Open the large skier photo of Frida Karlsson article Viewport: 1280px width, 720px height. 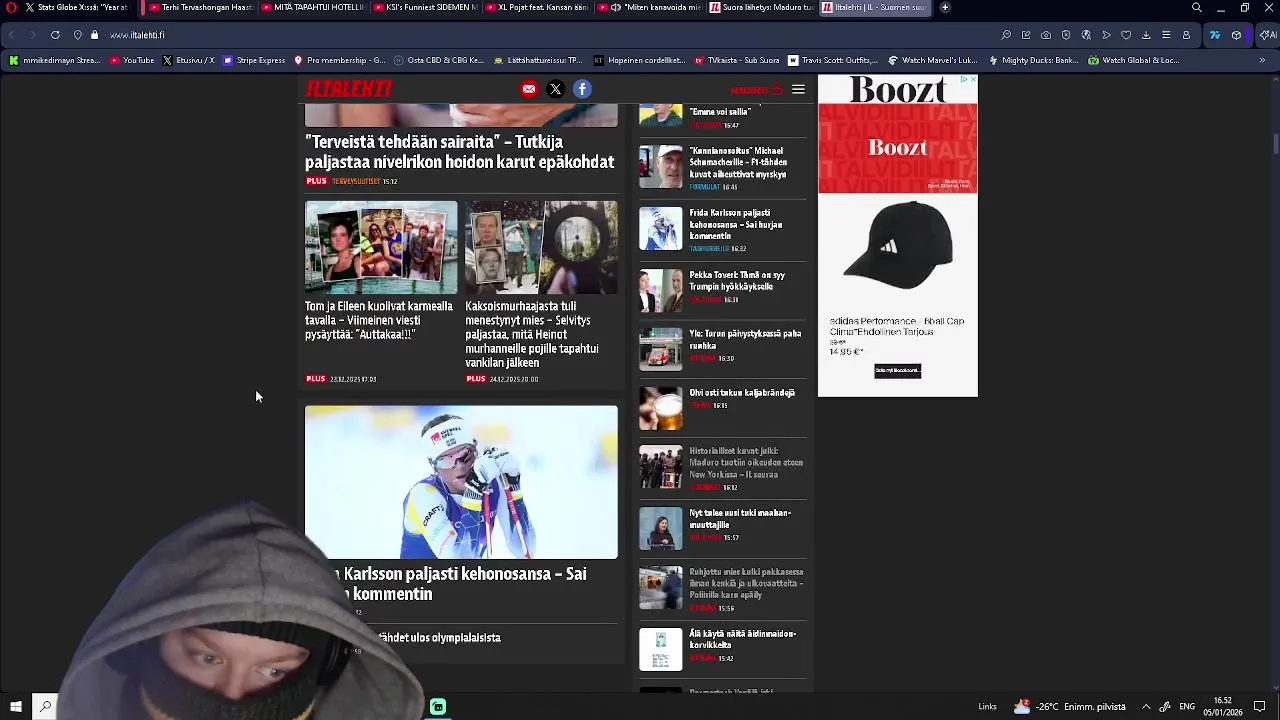[x=461, y=482]
